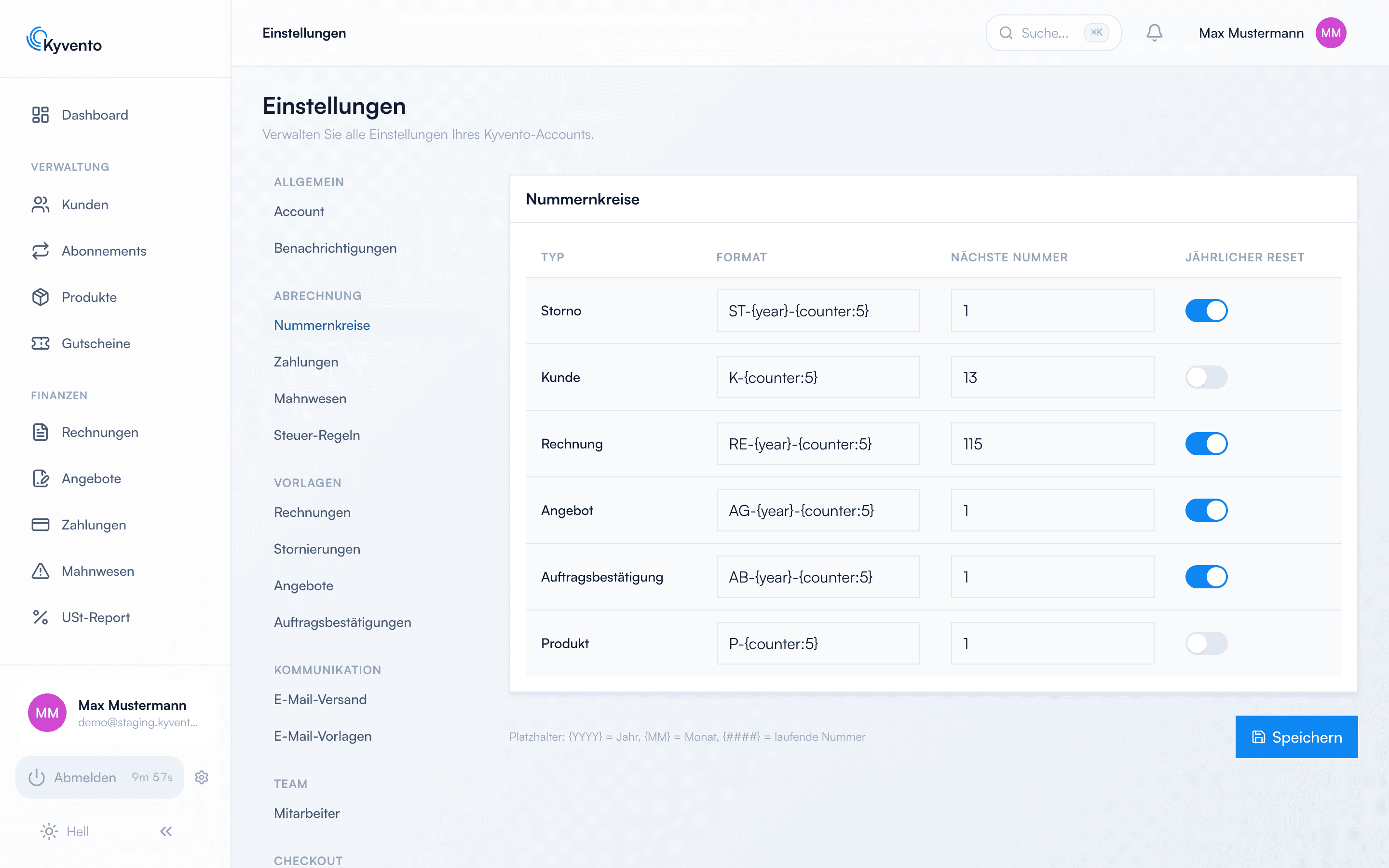
Task: Click the Hell theme switch label
Action: (78, 831)
